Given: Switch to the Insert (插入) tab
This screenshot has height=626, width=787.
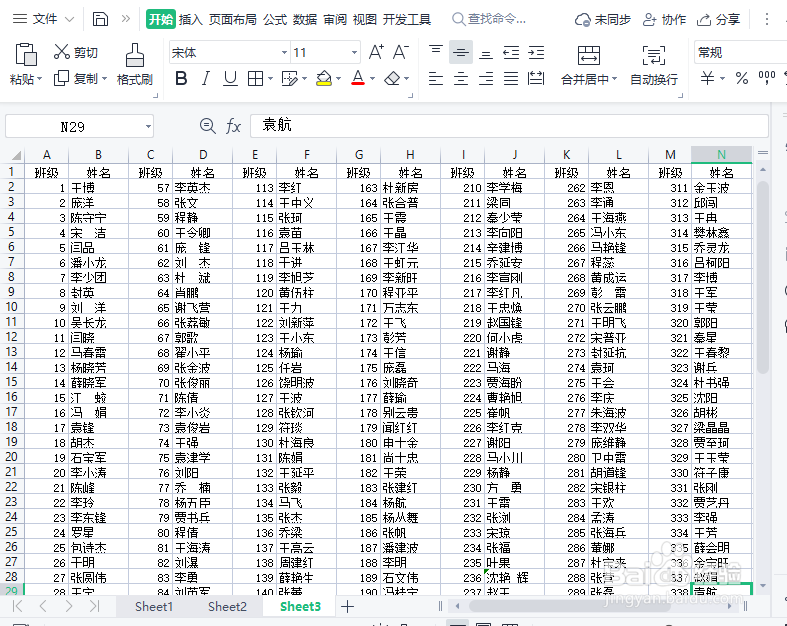Looking at the screenshot, I should point(191,20).
